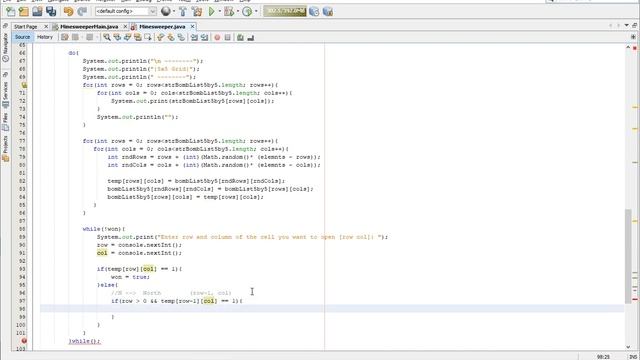
Task: Switch the editor to Source view
Action: click(22, 37)
